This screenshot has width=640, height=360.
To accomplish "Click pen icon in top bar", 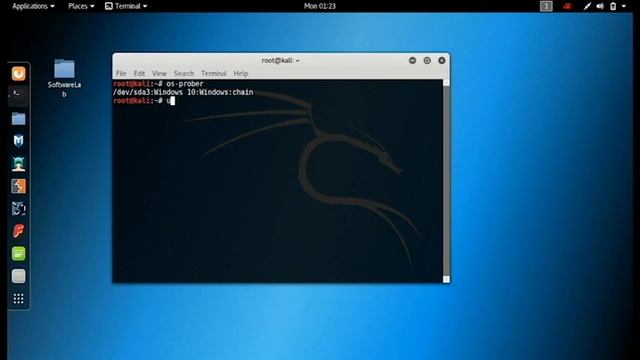I will [x=587, y=6].
